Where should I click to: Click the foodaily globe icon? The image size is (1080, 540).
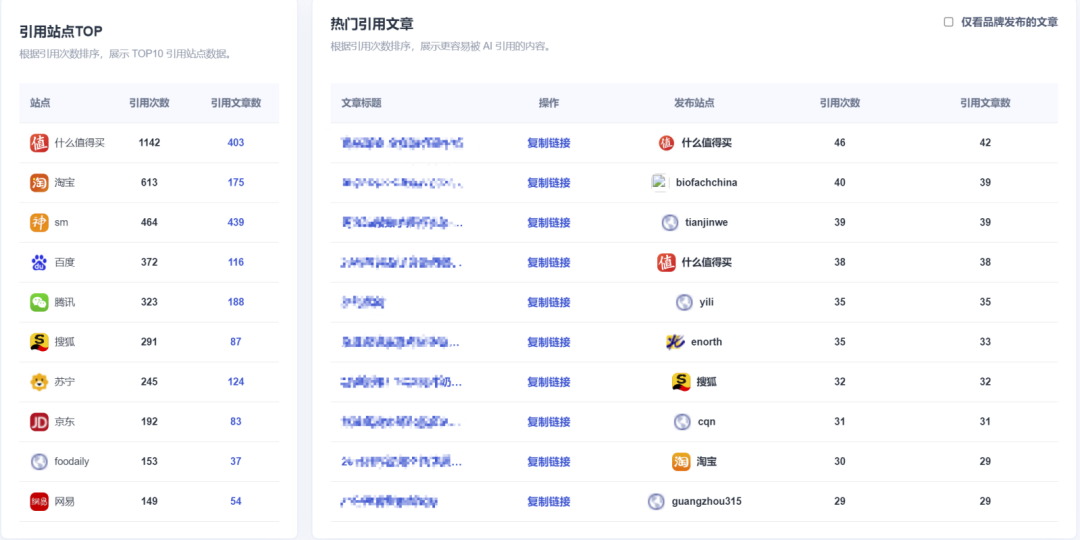(39, 461)
